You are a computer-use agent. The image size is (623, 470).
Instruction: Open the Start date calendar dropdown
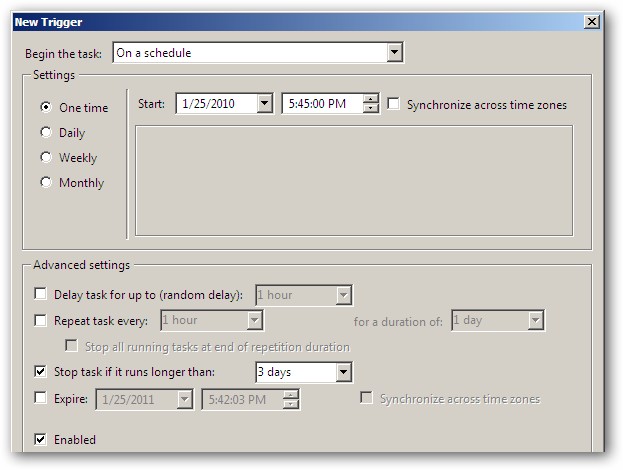pos(264,104)
